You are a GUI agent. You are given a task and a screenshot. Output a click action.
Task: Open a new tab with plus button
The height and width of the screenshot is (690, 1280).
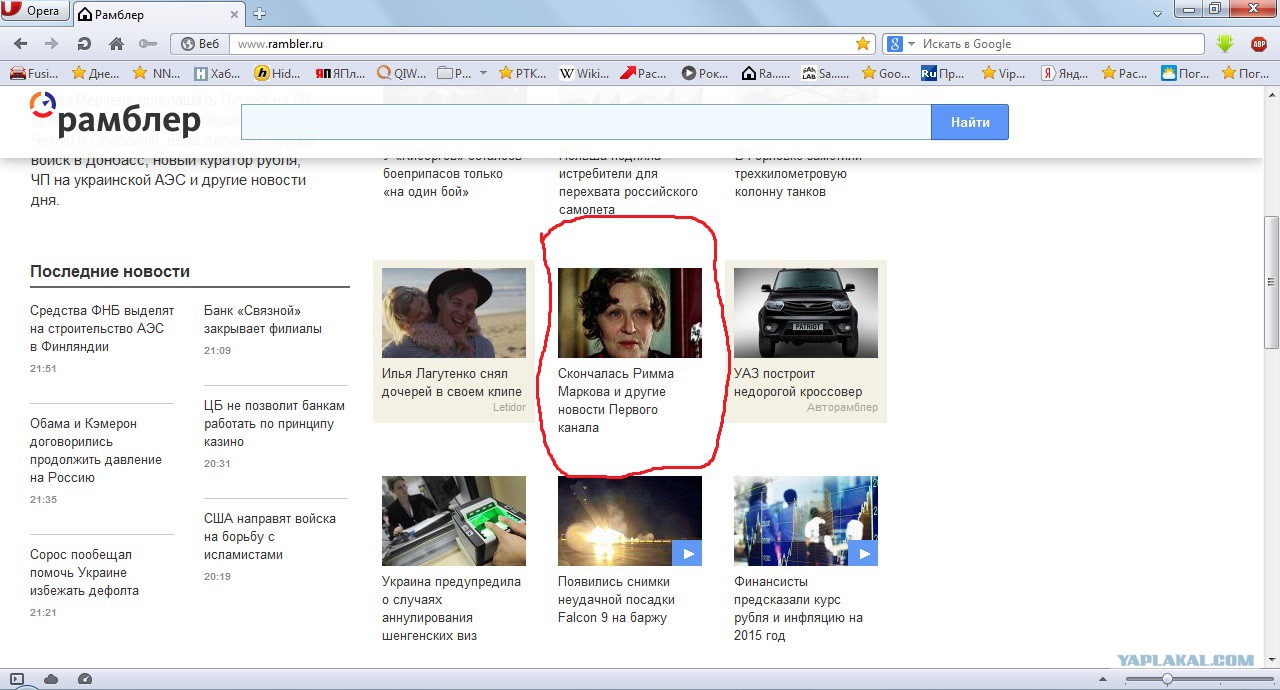[259, 13]
